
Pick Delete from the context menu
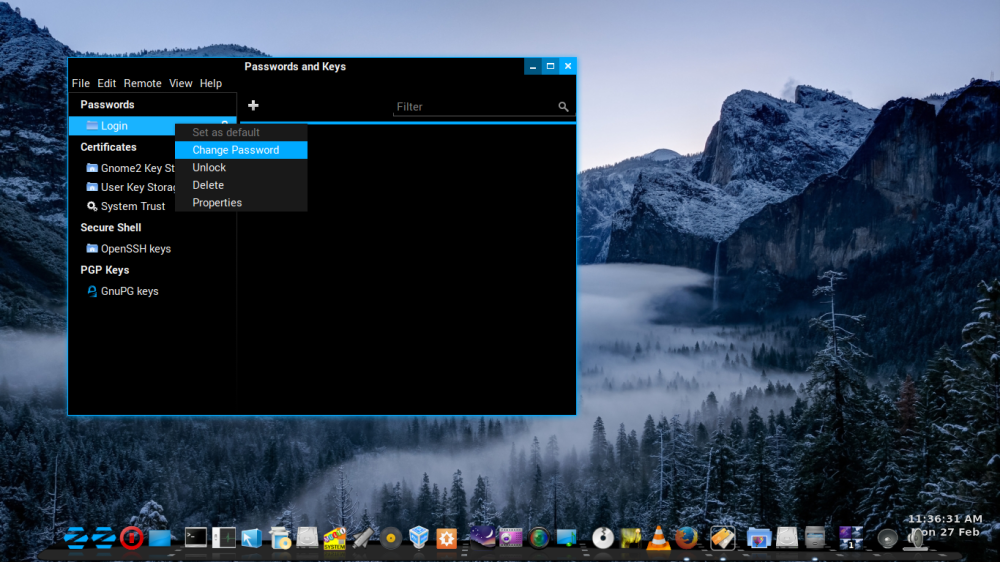pyautogui.click(x=208, y=185)
